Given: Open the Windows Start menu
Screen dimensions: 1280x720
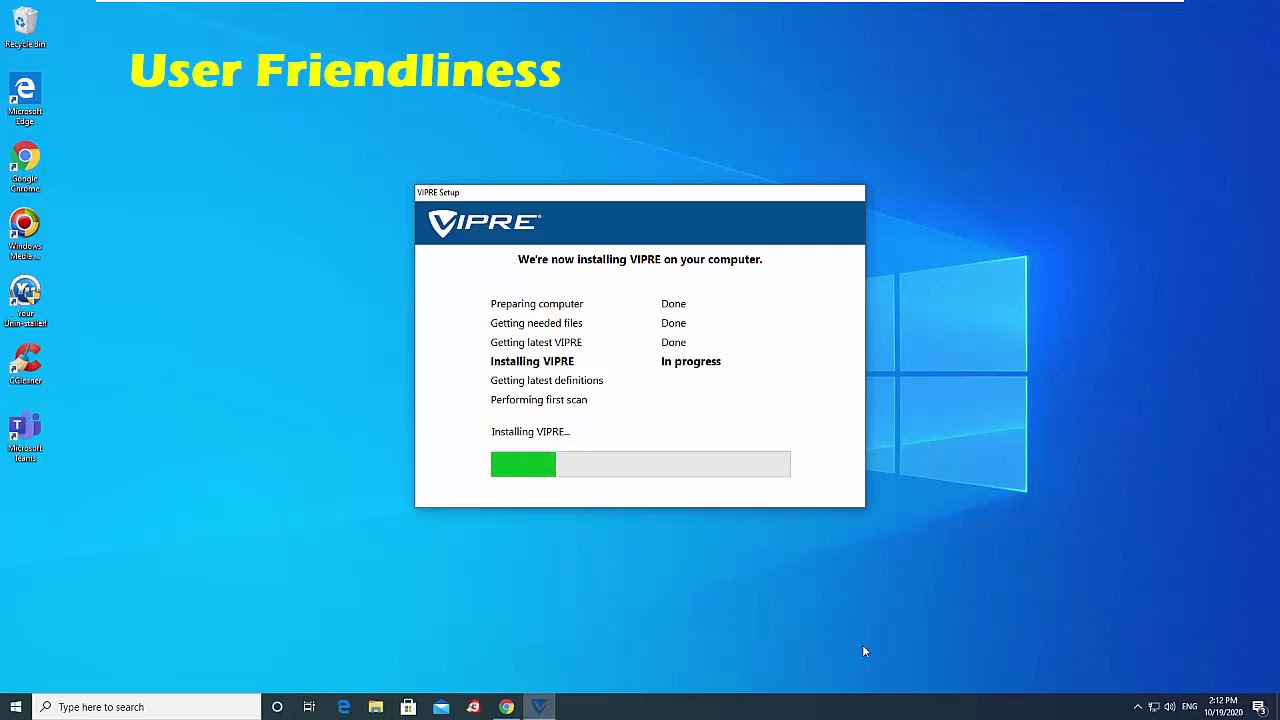Looking at the screenshot, I should click(16, 707).
